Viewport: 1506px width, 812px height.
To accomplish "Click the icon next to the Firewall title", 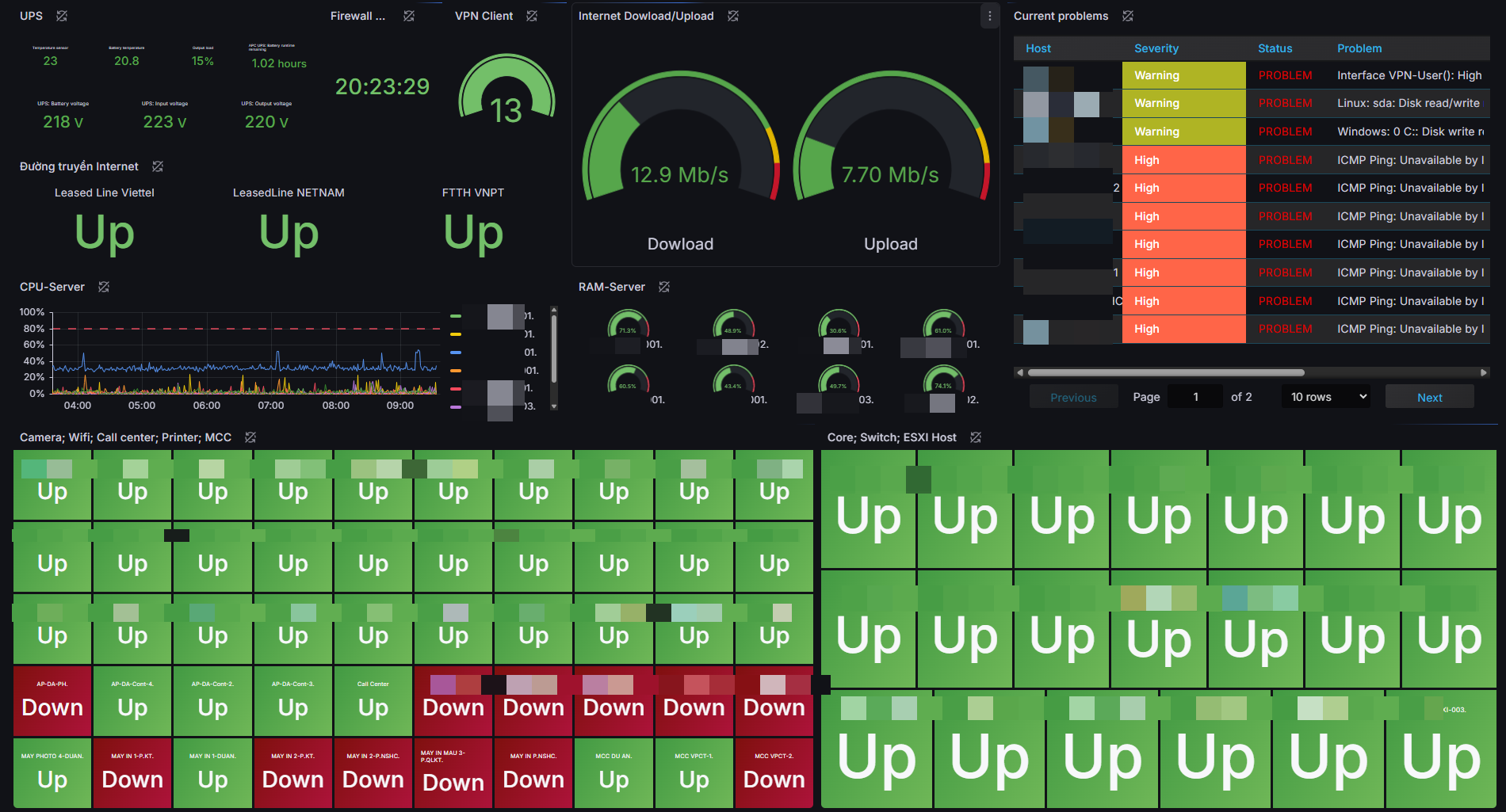I will click(409, 16).
